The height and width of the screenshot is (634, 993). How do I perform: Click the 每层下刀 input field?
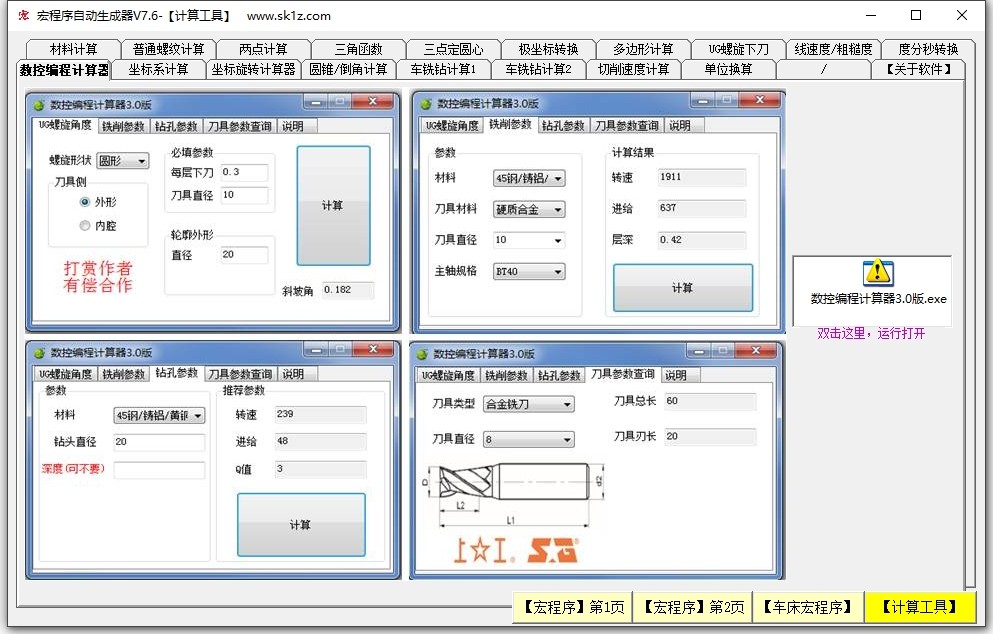click(x=244, y=172)
